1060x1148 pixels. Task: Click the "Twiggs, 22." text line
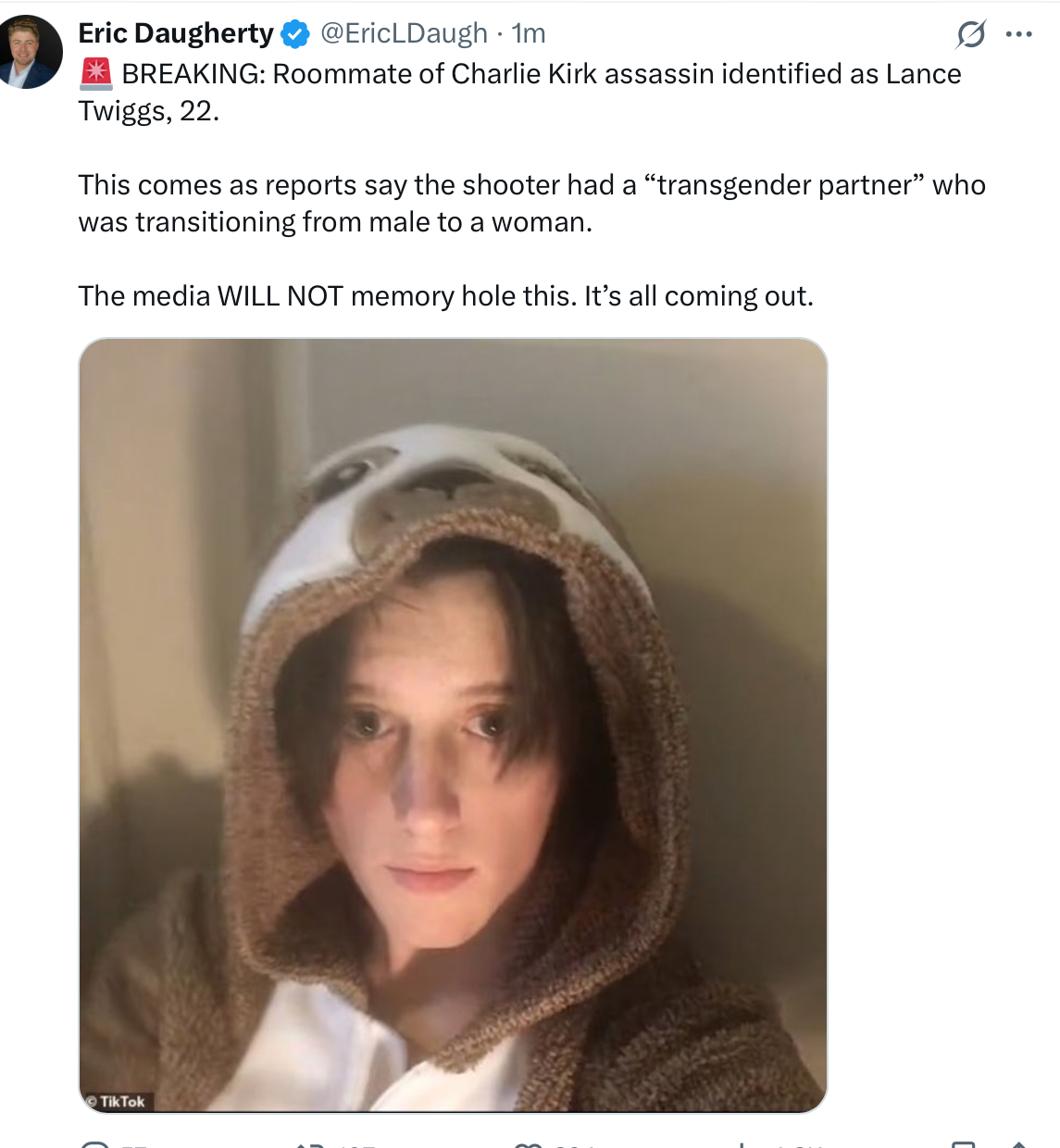[149, 111]
